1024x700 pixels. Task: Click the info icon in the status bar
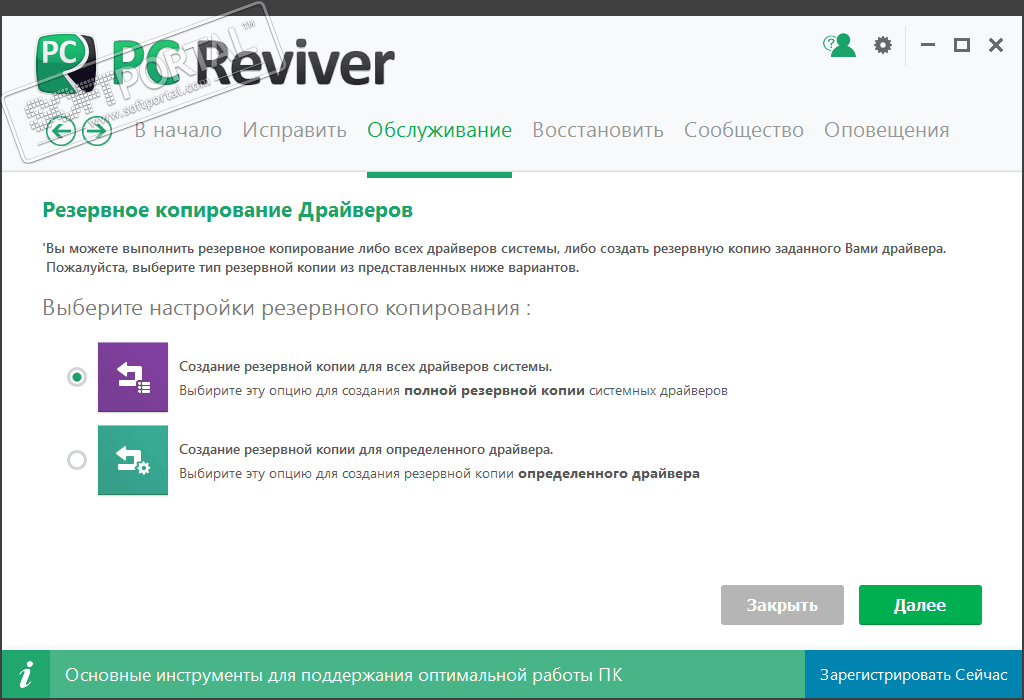tap(25, 674)
